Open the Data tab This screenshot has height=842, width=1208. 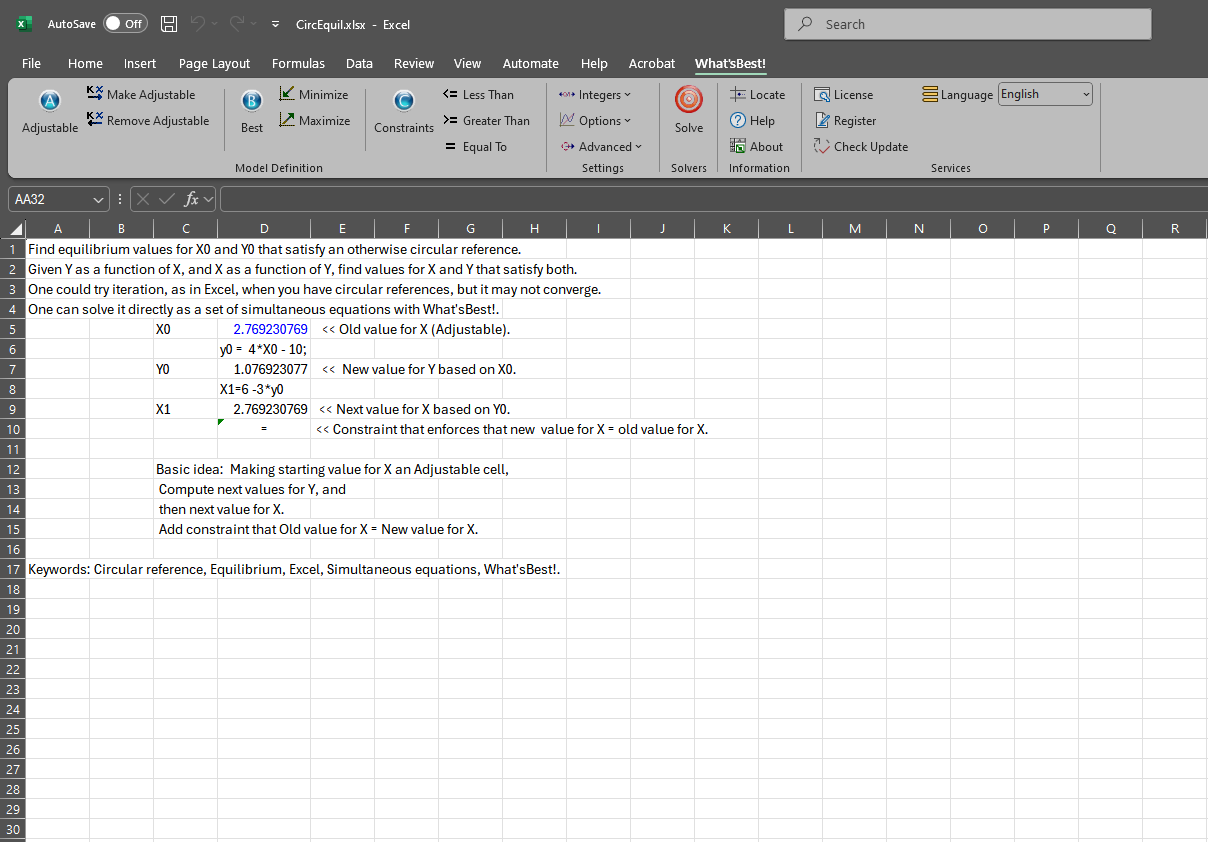click(359, 63)
